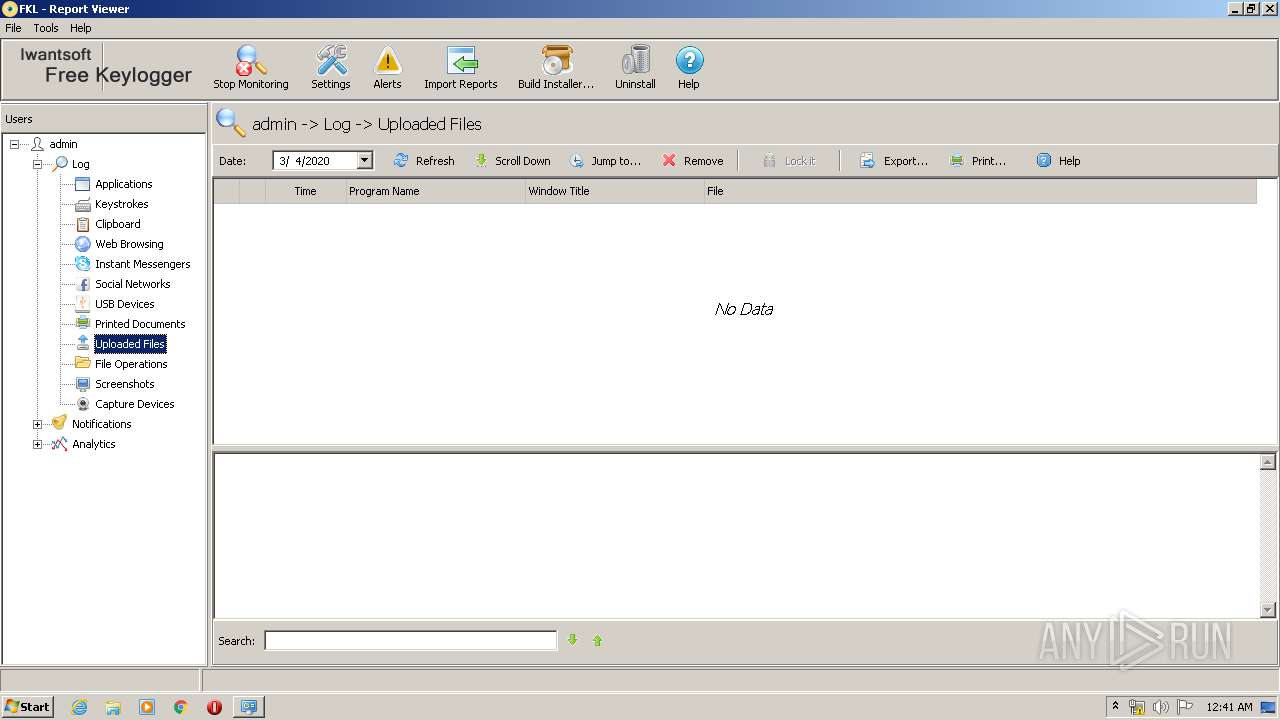Click the details pane scroll down arrow

pos(1268,610)
